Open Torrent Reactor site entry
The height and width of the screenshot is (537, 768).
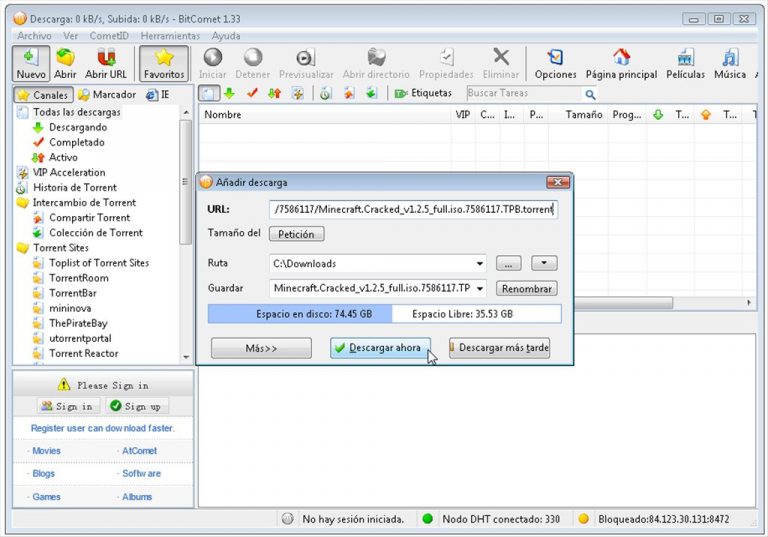click(83, 353)
